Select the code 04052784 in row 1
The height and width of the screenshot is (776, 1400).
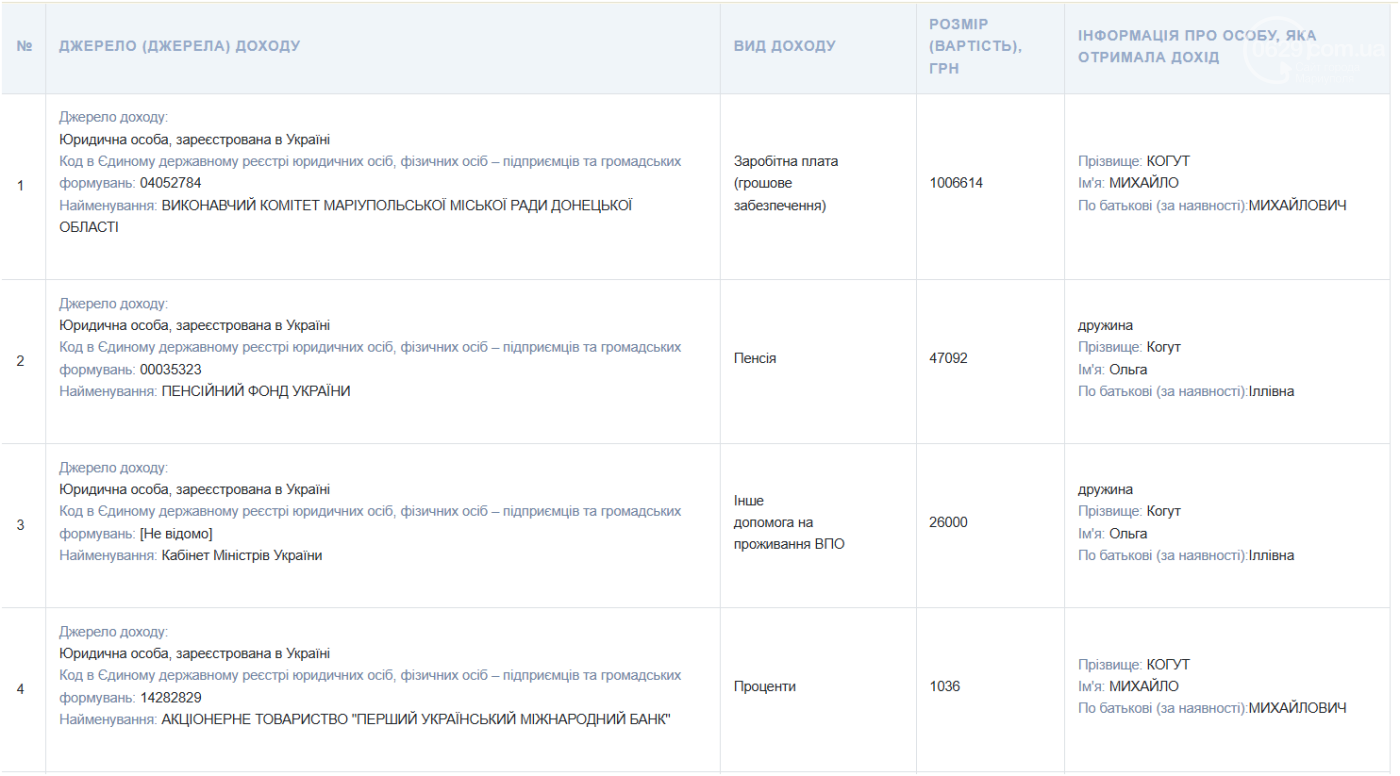point(171,183)
